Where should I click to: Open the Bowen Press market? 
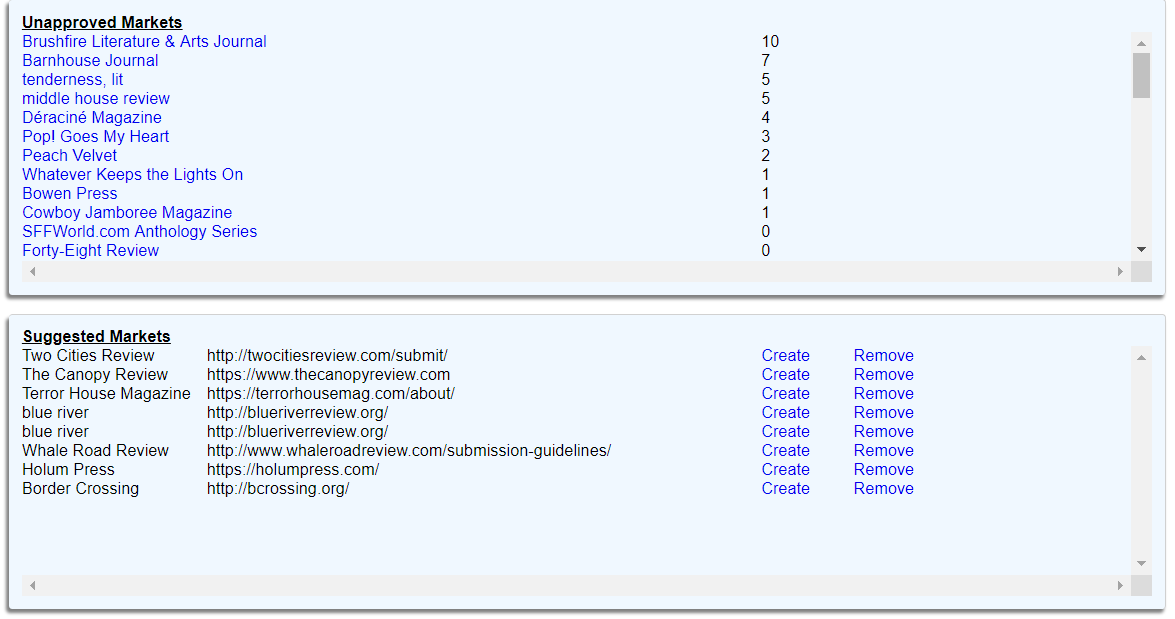coord(70,193)
